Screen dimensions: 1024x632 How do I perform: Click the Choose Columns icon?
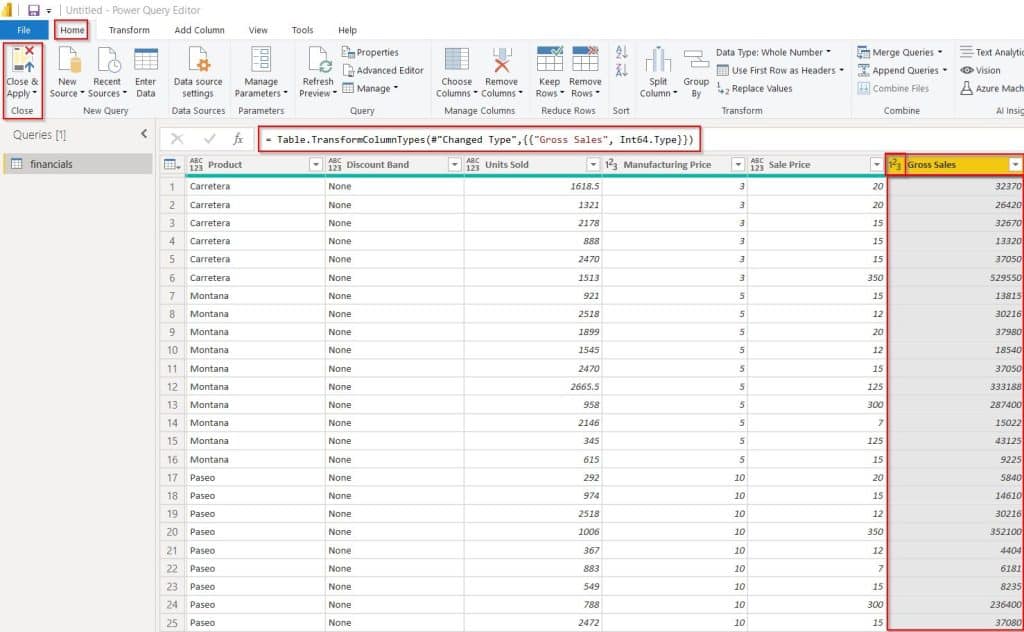456,59
